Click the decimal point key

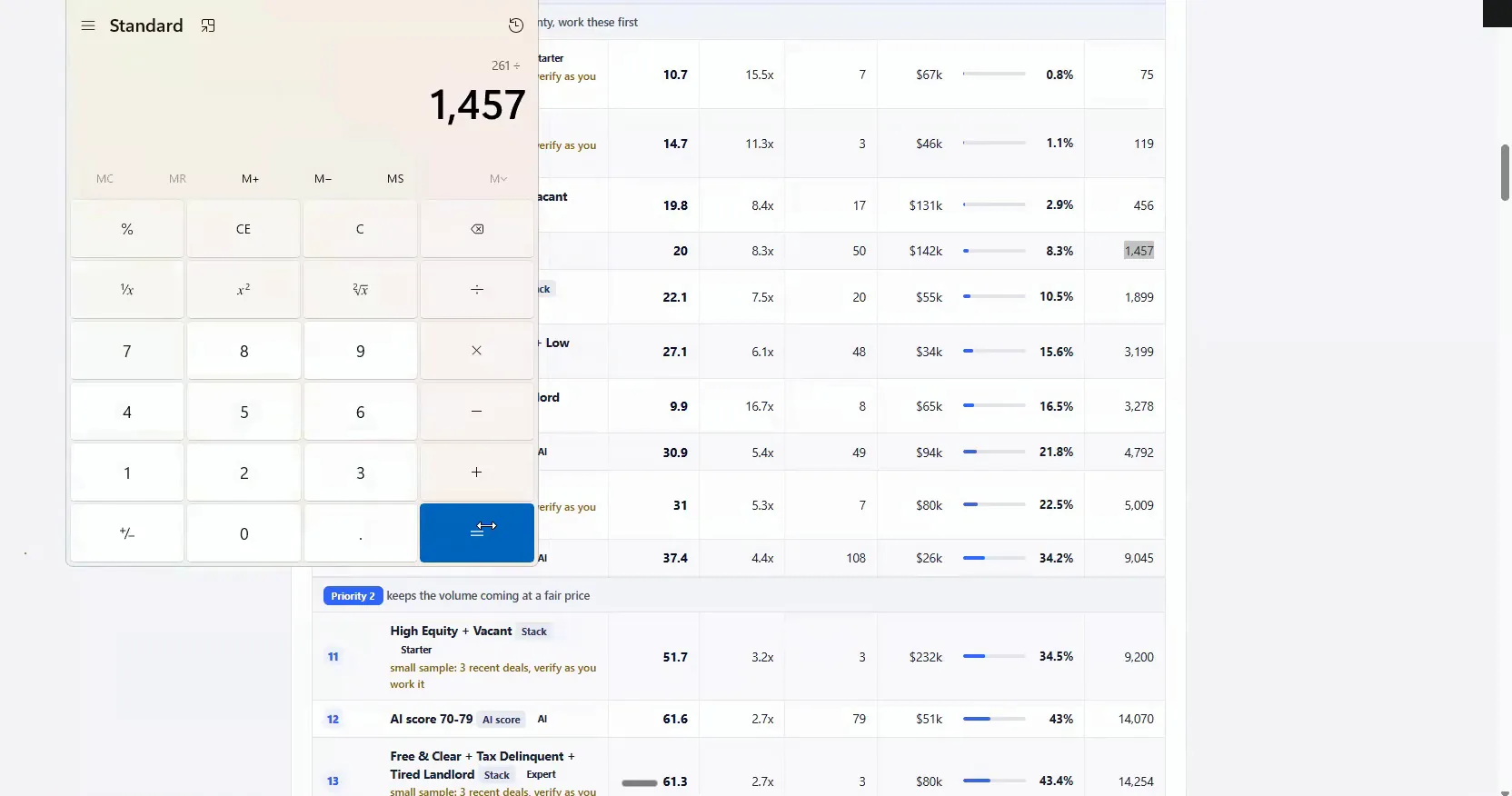point(361,533)
